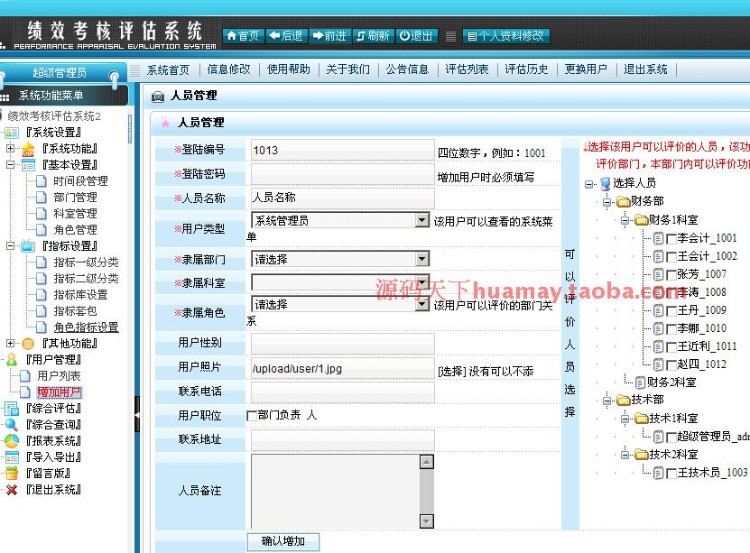Check the 李娜_1010 checkbox
This screenshot has height=553, width=750.
pos(671,329)
